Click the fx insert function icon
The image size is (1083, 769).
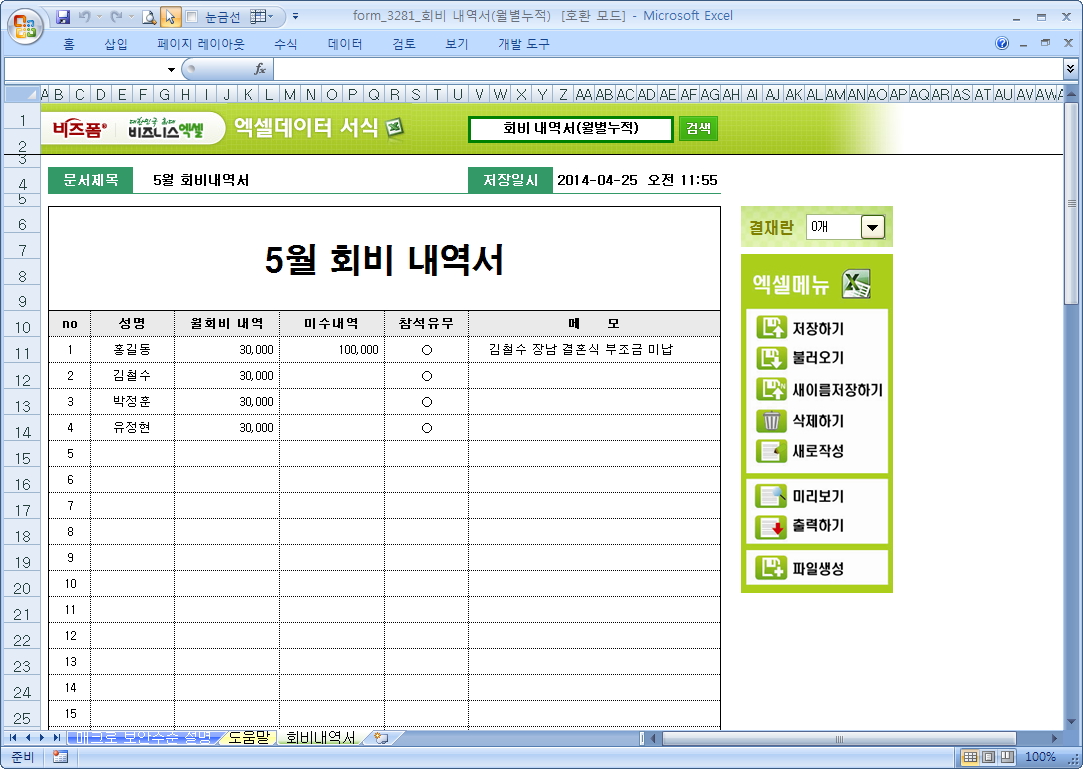pos(260,69)
